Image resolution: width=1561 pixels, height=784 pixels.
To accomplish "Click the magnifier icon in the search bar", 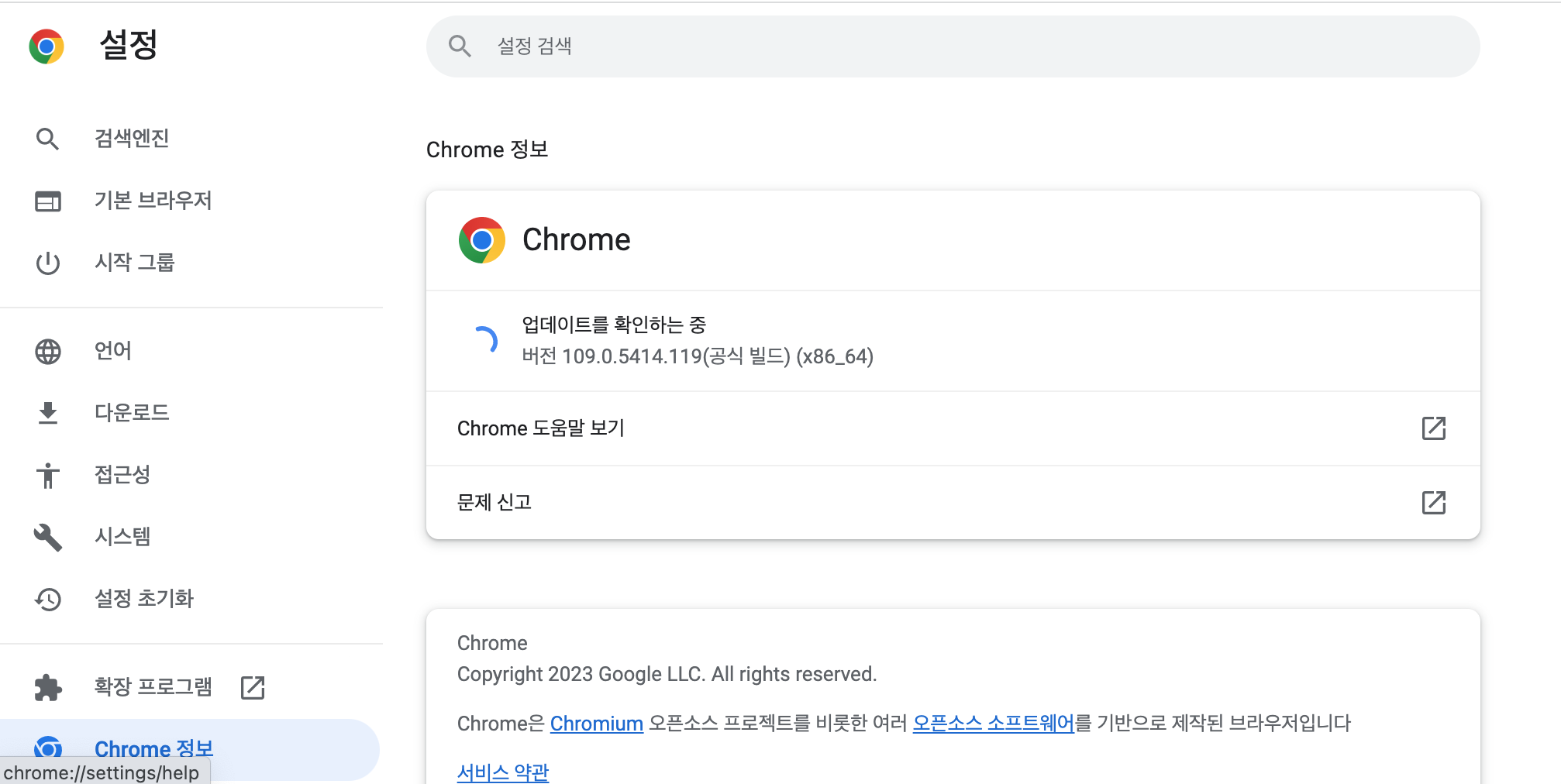I will click(460, 46).
